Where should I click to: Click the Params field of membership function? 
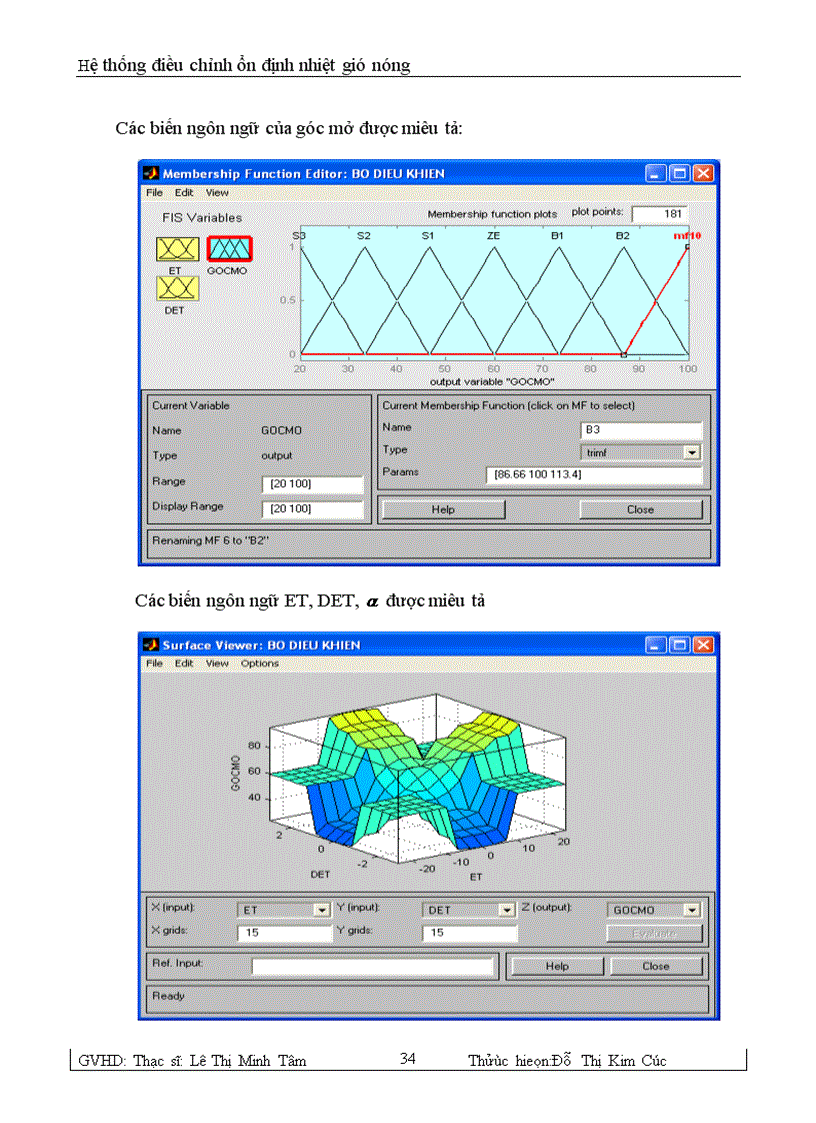(x=594, y=474)
